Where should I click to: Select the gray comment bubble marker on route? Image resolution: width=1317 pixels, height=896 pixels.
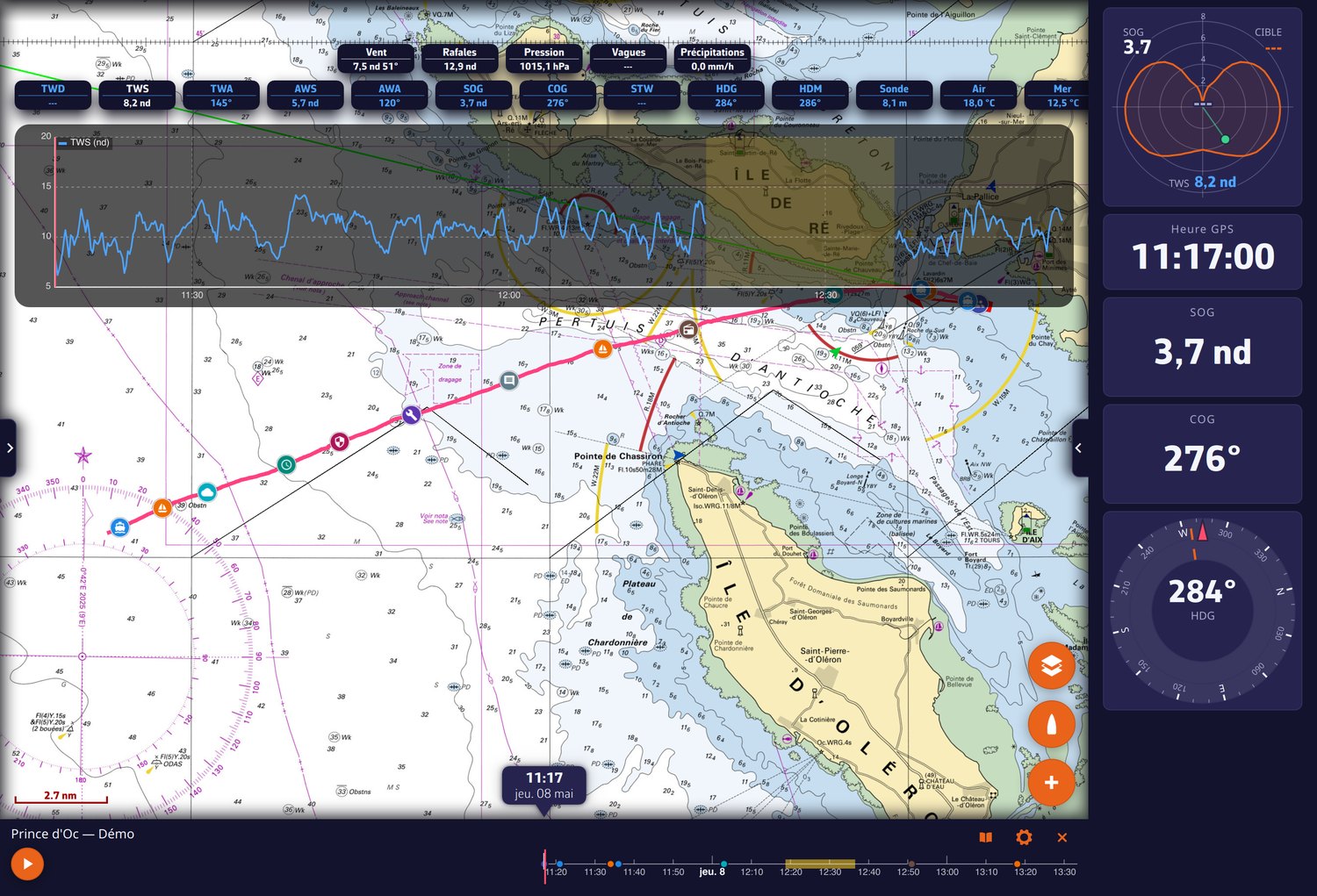tap(509, 380)
